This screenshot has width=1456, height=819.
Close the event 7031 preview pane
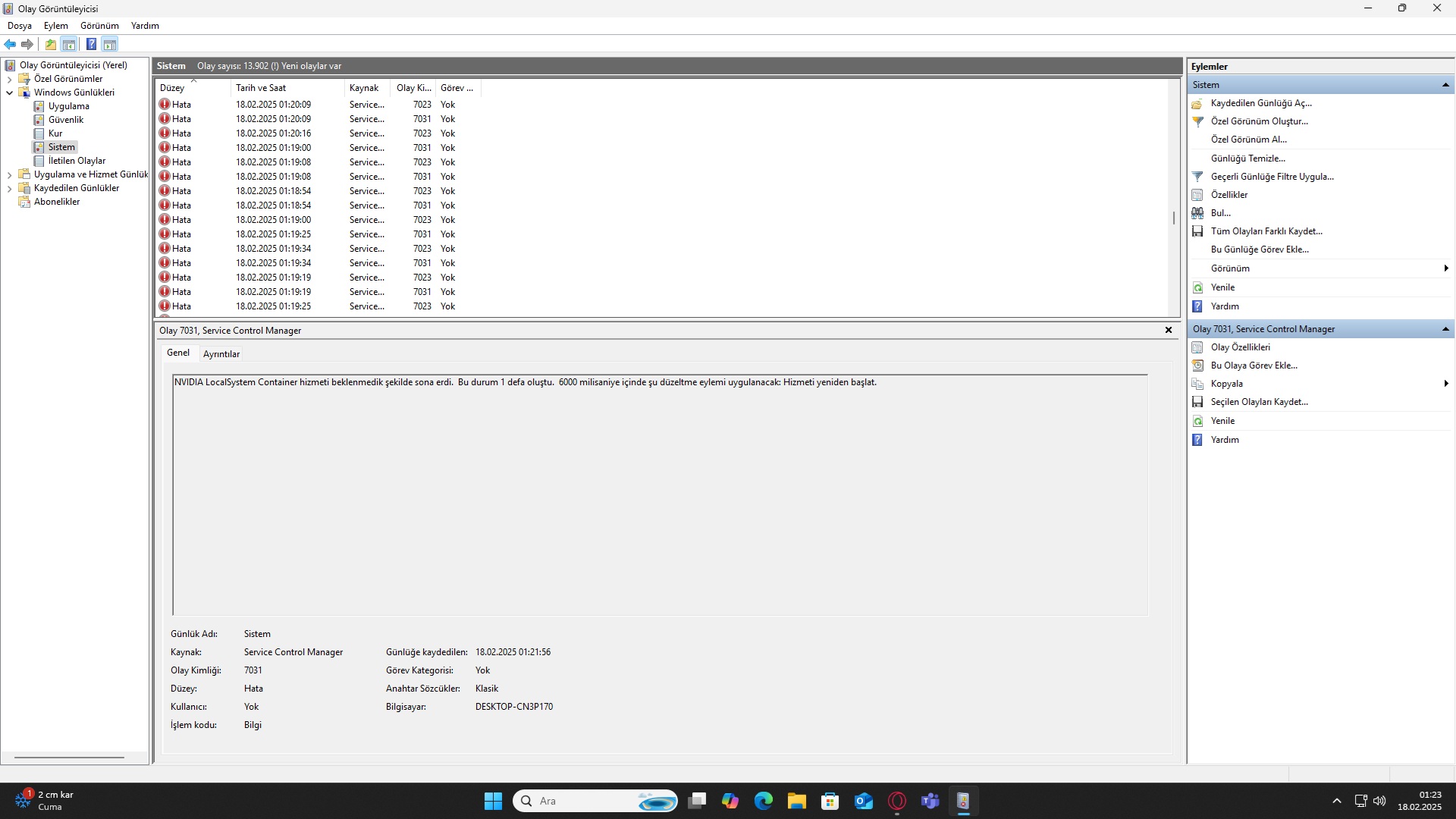(1169, 330)
